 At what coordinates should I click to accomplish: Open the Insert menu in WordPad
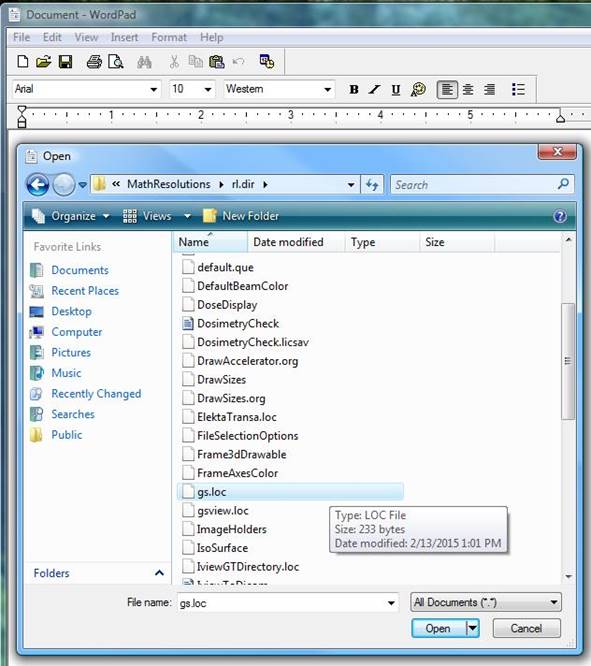pyautogui.click(x=124, y=37)
